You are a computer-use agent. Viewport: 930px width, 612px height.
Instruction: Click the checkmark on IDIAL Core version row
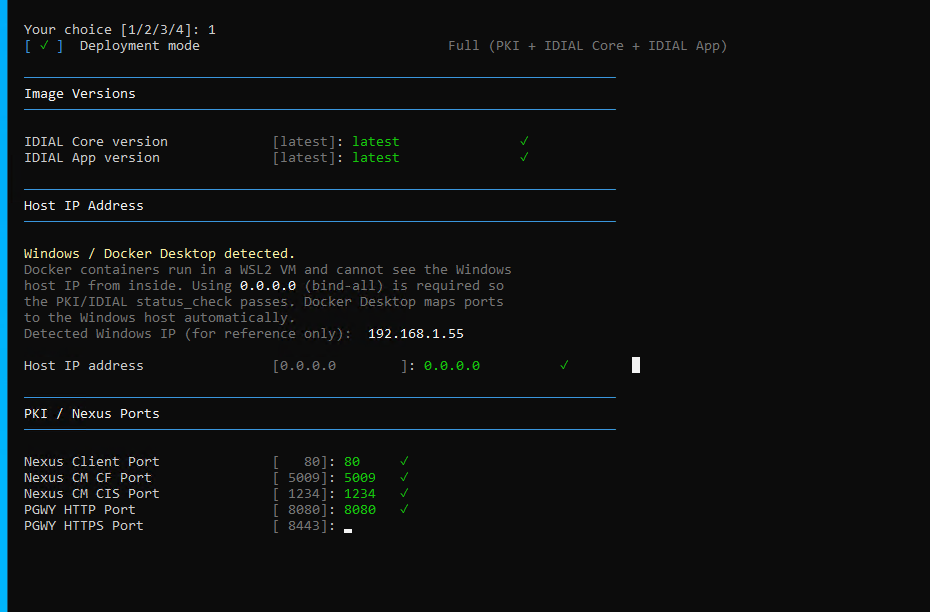pyautogui.click(x=524, y=141)
